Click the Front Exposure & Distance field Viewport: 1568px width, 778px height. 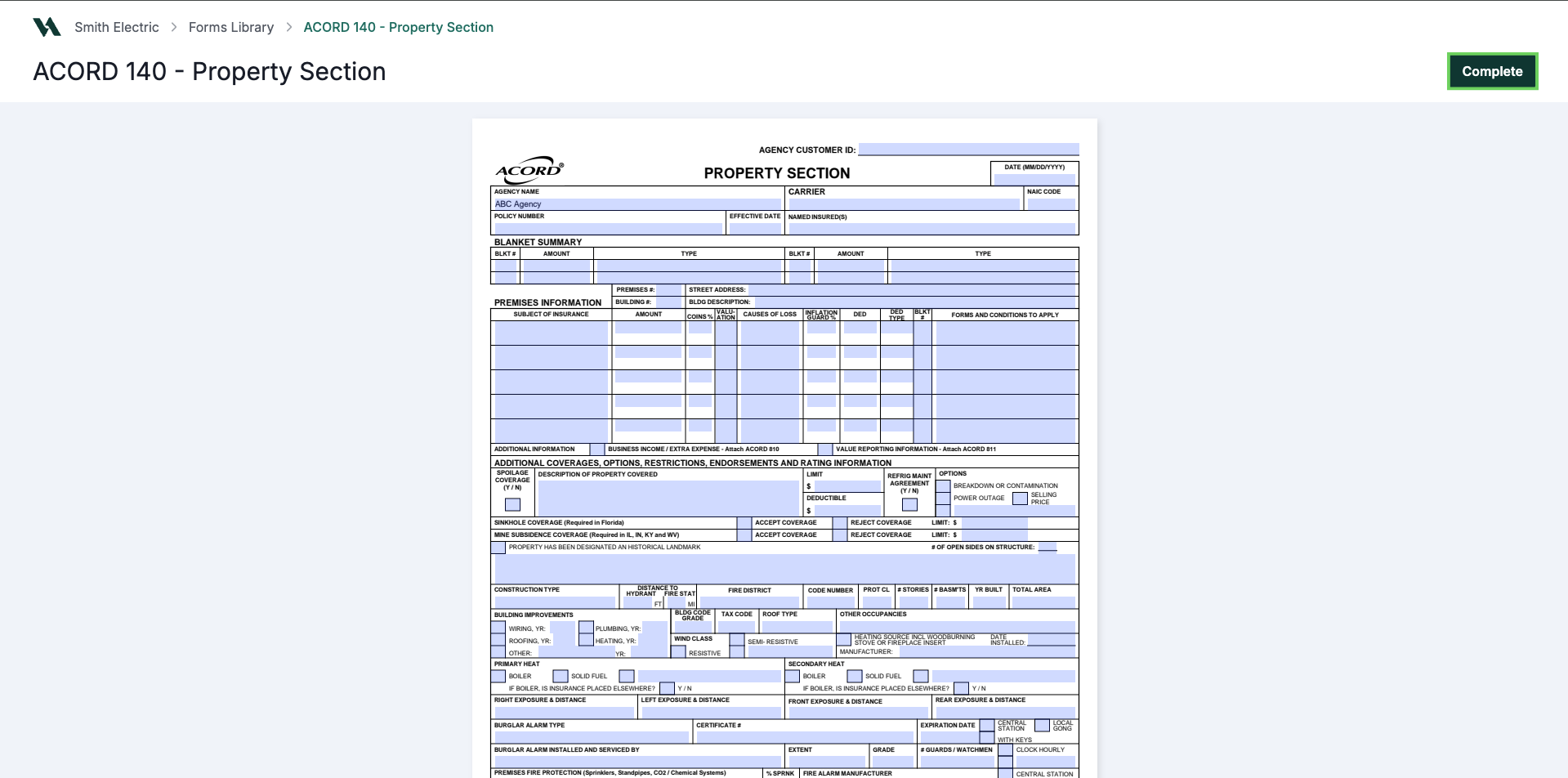point(858,713)
